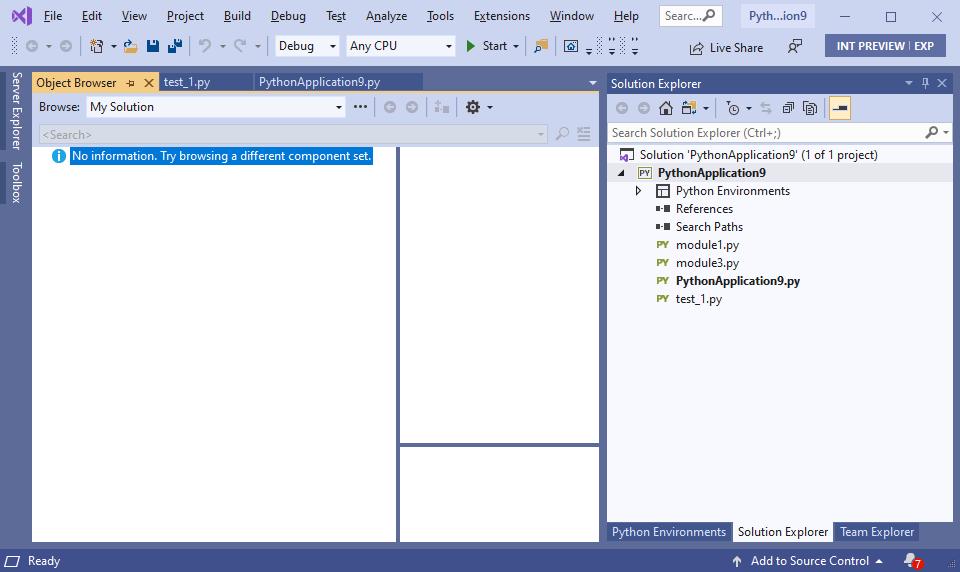
Task: Click the Solution Explorer Home icon
Action: click(x=666, y=108)
